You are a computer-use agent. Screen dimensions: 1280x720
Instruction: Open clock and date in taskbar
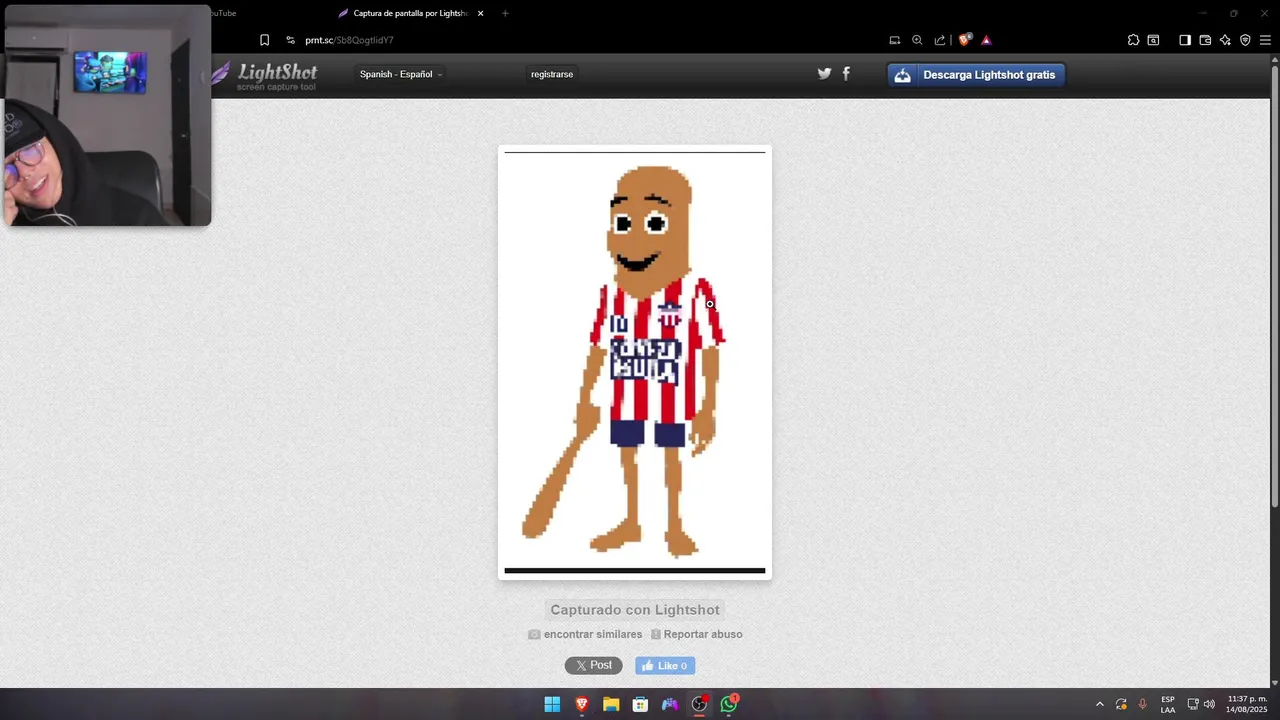tap(1247, 704)
